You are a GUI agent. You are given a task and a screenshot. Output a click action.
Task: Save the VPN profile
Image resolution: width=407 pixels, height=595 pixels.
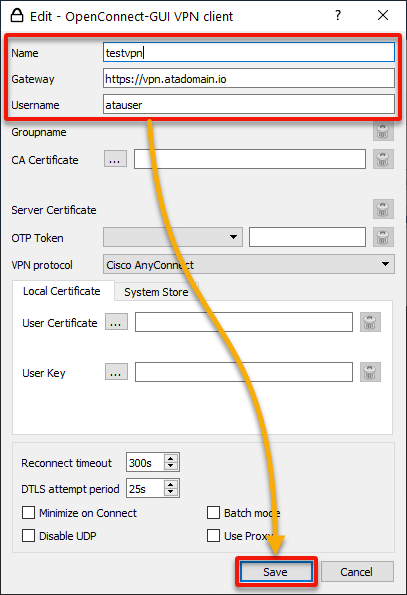[276, 571]
